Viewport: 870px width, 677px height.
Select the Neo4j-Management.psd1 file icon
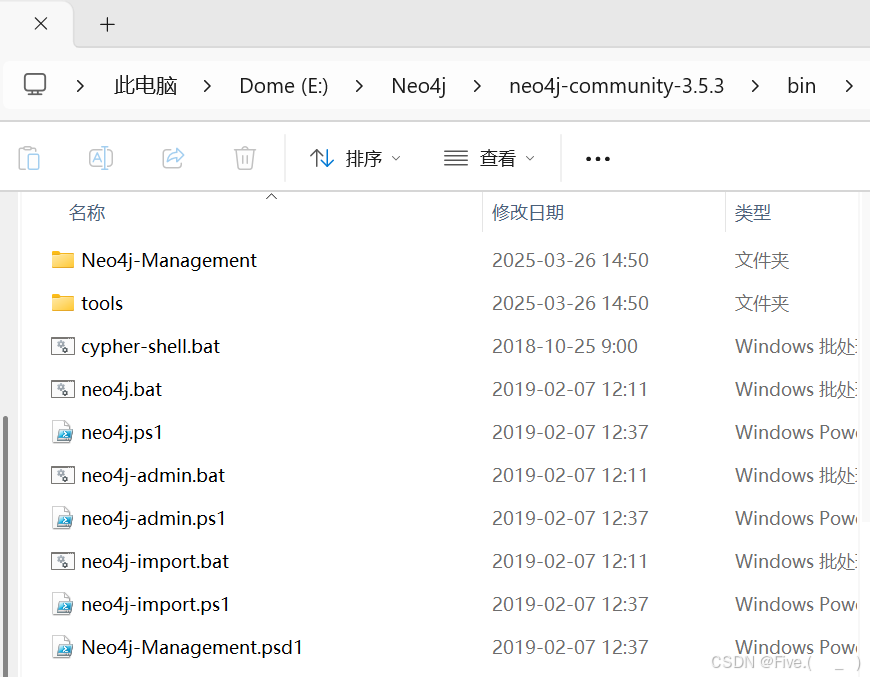(x=63, y=647)
